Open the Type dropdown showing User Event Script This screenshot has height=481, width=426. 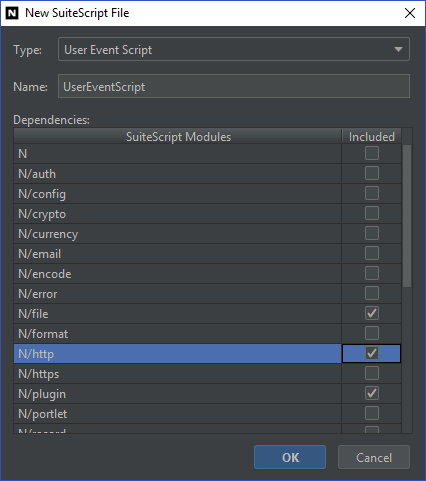pos(234,49)
